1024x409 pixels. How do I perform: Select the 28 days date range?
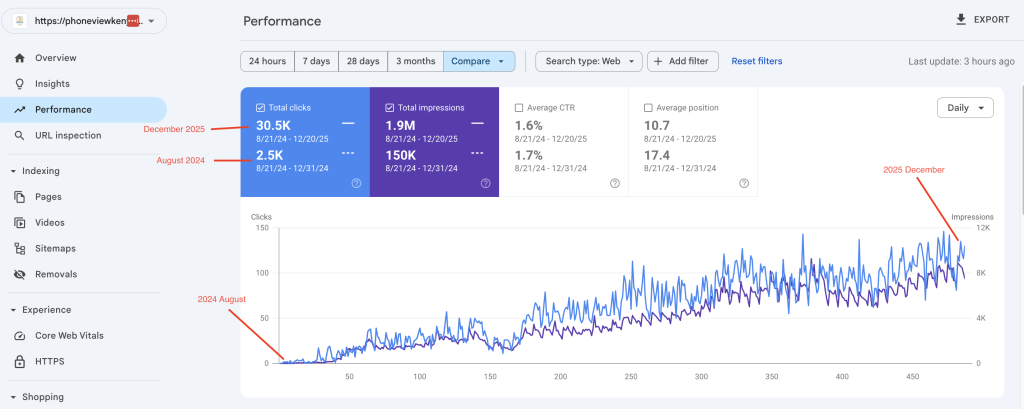[x=363, y=61]
